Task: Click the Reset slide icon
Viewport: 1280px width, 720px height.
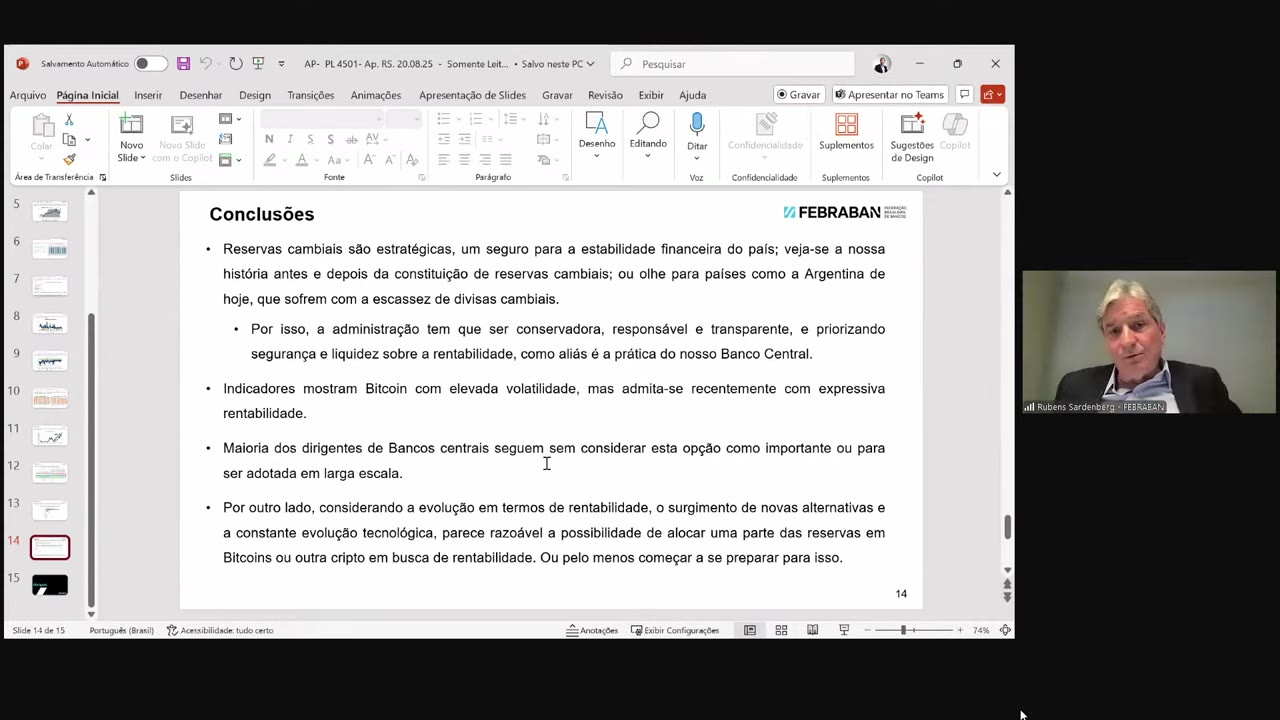Action: [x=225, y=139]
